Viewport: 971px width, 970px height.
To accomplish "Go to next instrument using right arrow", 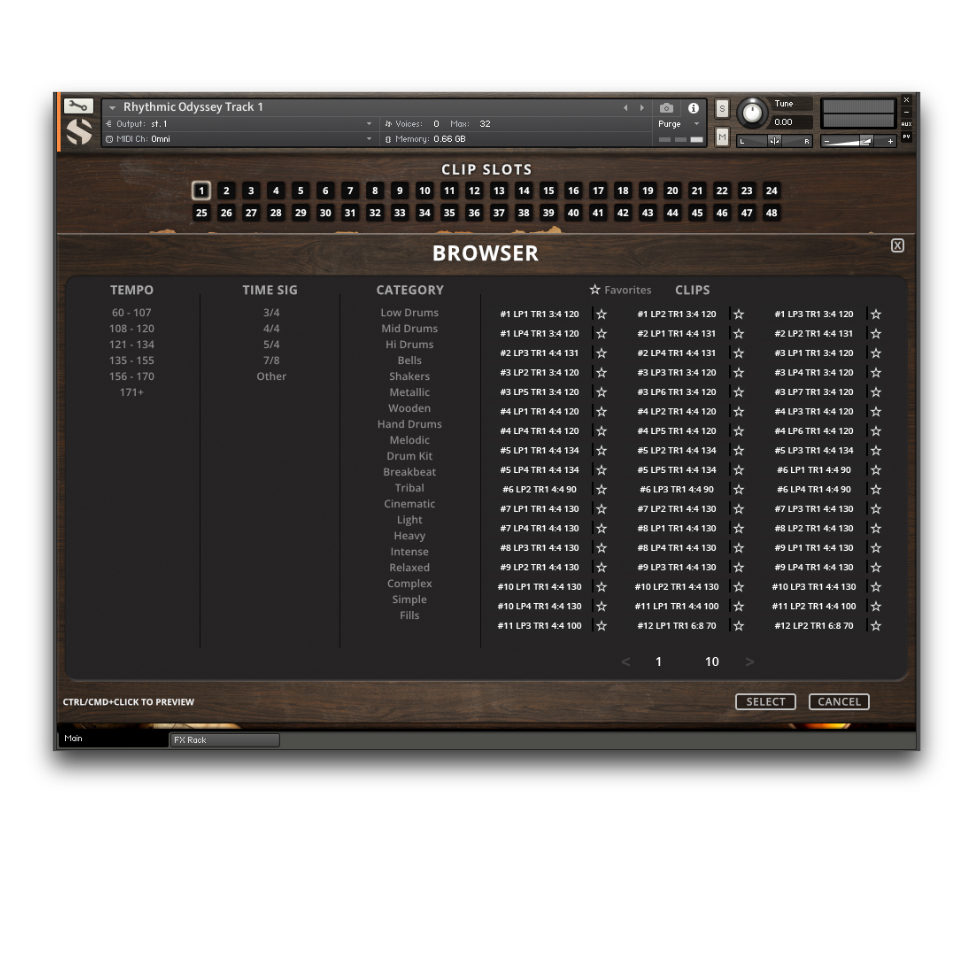I will point(641,108).
